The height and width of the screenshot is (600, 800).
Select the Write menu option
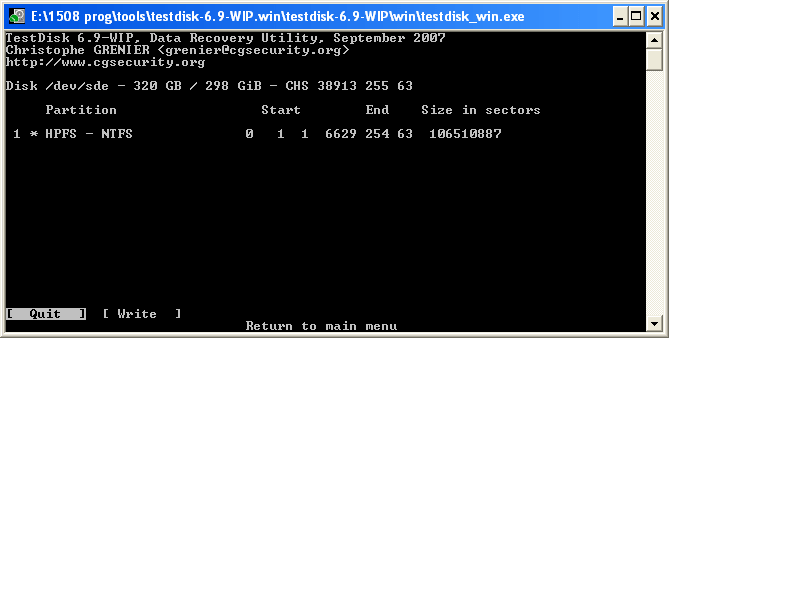tap(142, 314)
